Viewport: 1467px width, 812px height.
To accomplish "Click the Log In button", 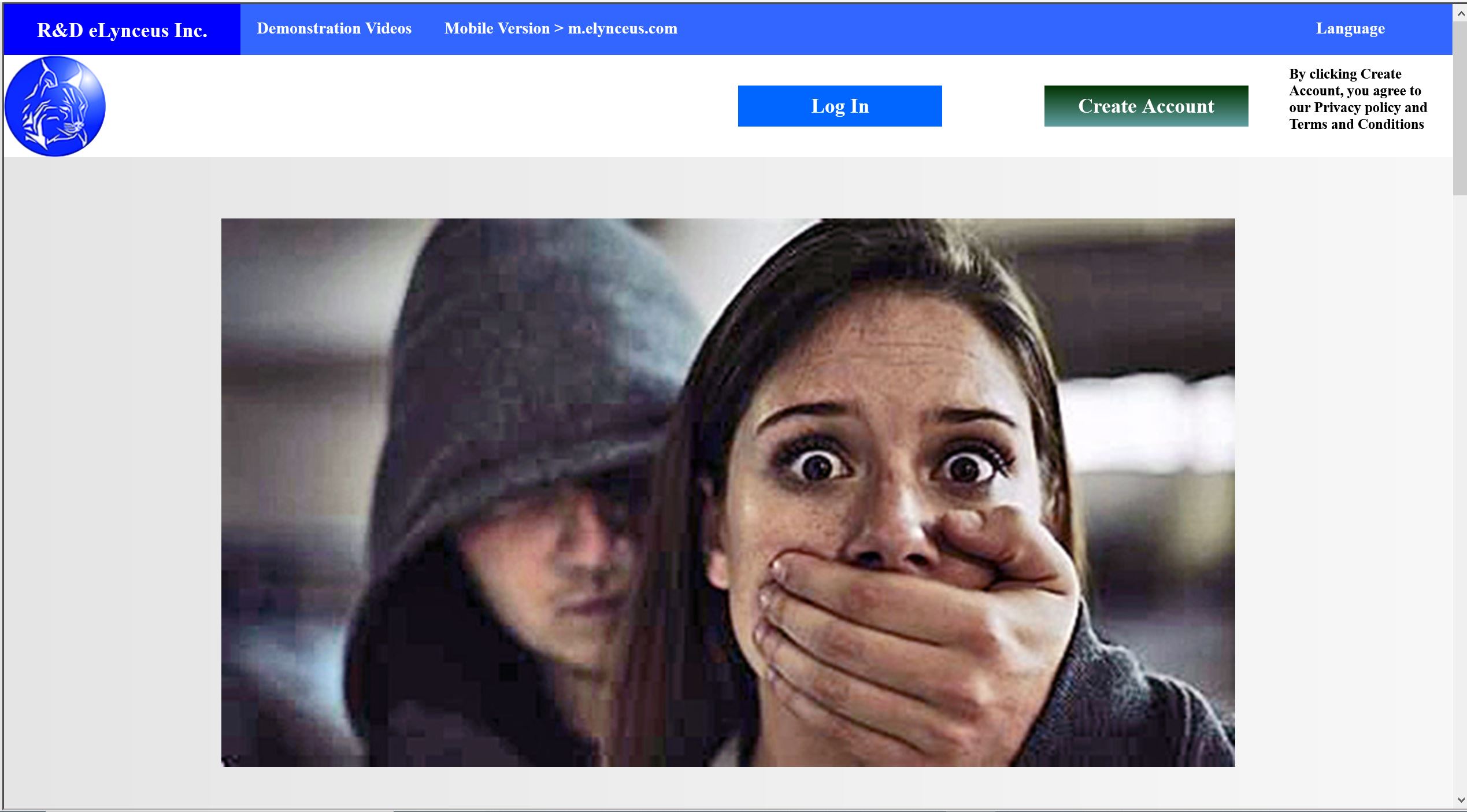I will point(840,106).
